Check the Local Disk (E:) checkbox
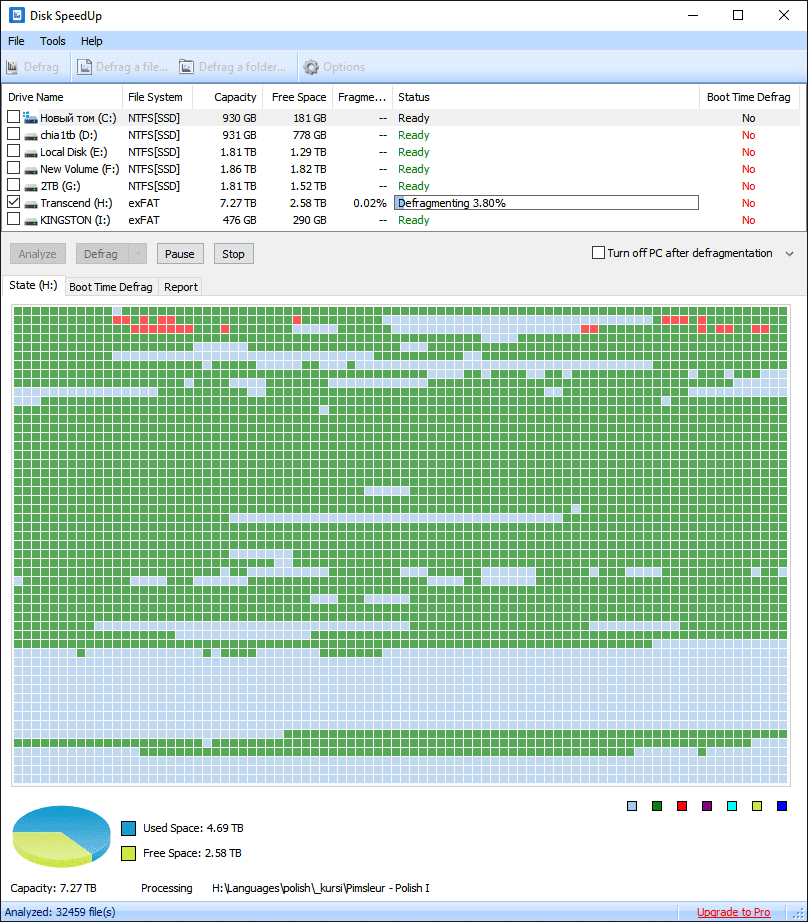 (x=14, y=151)
